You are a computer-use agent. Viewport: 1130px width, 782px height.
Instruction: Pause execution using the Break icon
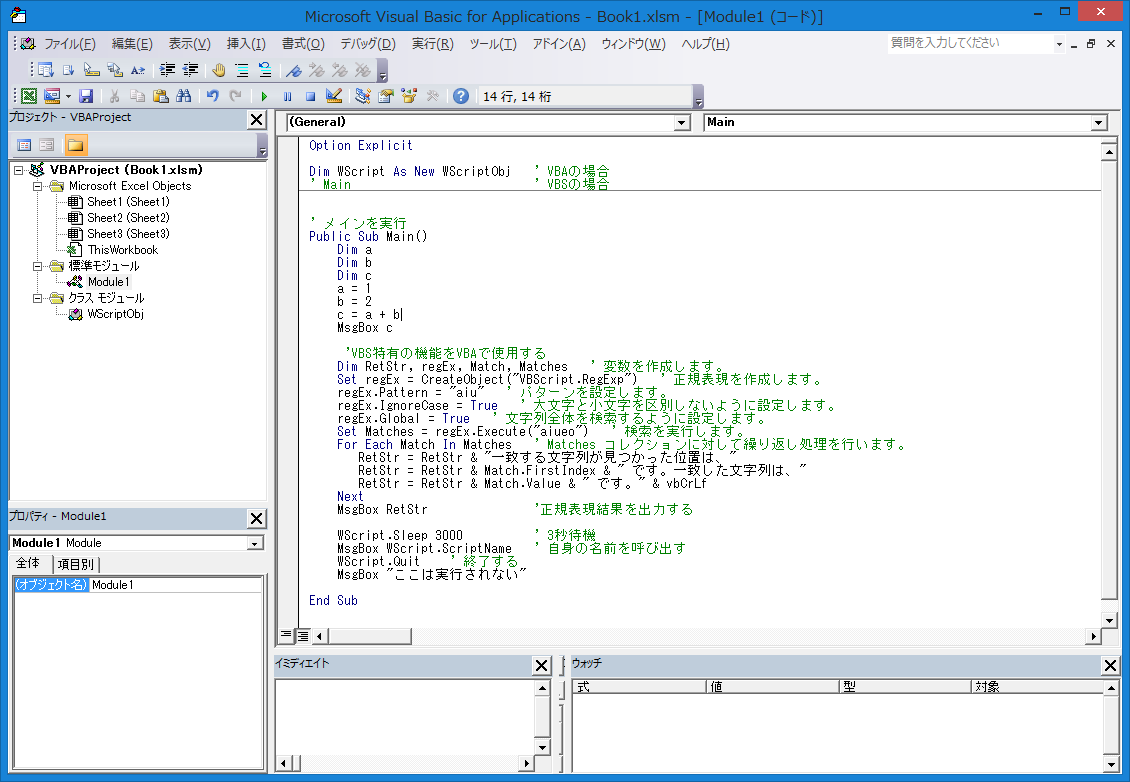(288, 97)
